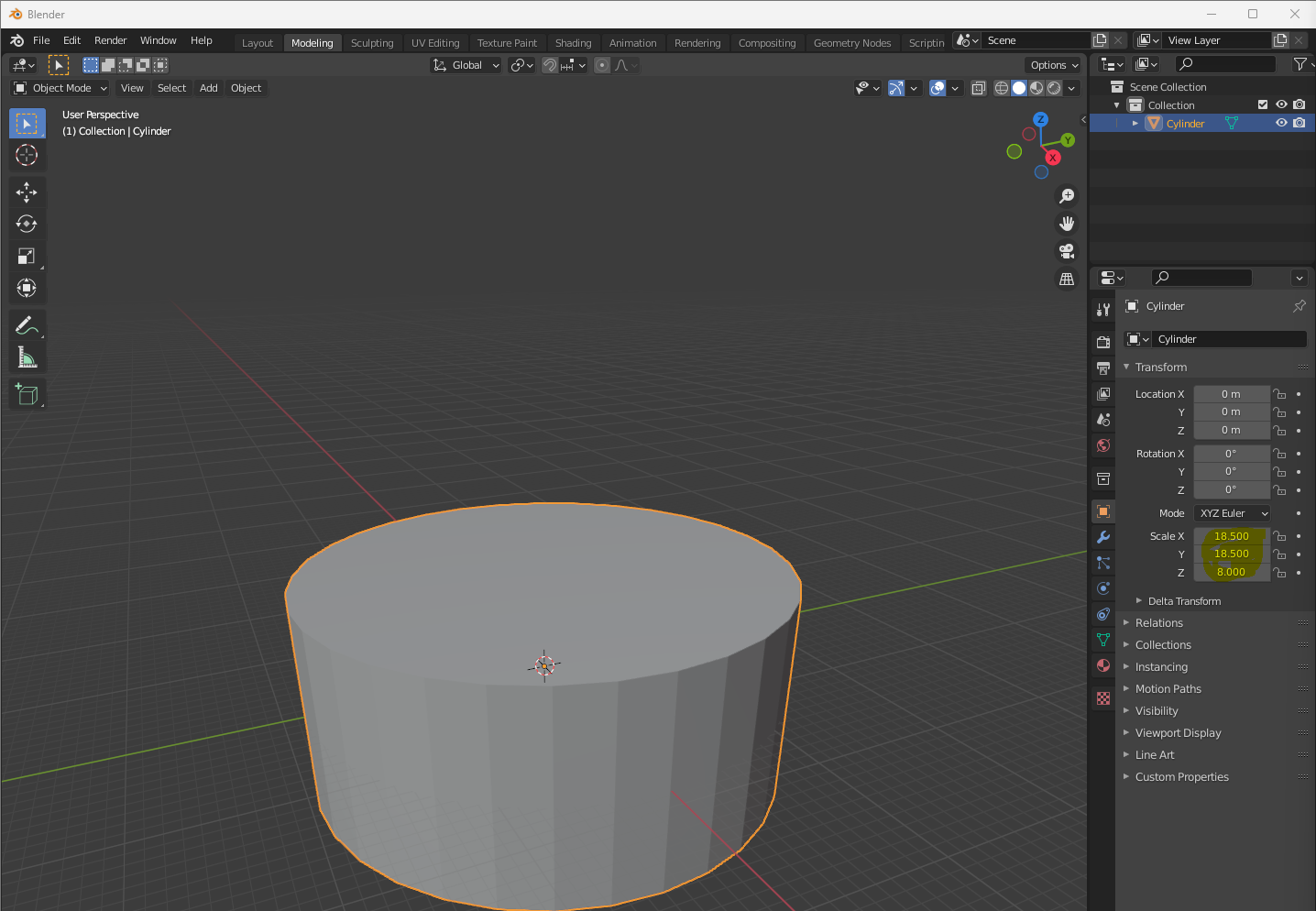The width and height of the screenshot is (1316, 911).
Task: Pick the Measure ruler tool
Action: pyautogui.click(x=27, y=358)
